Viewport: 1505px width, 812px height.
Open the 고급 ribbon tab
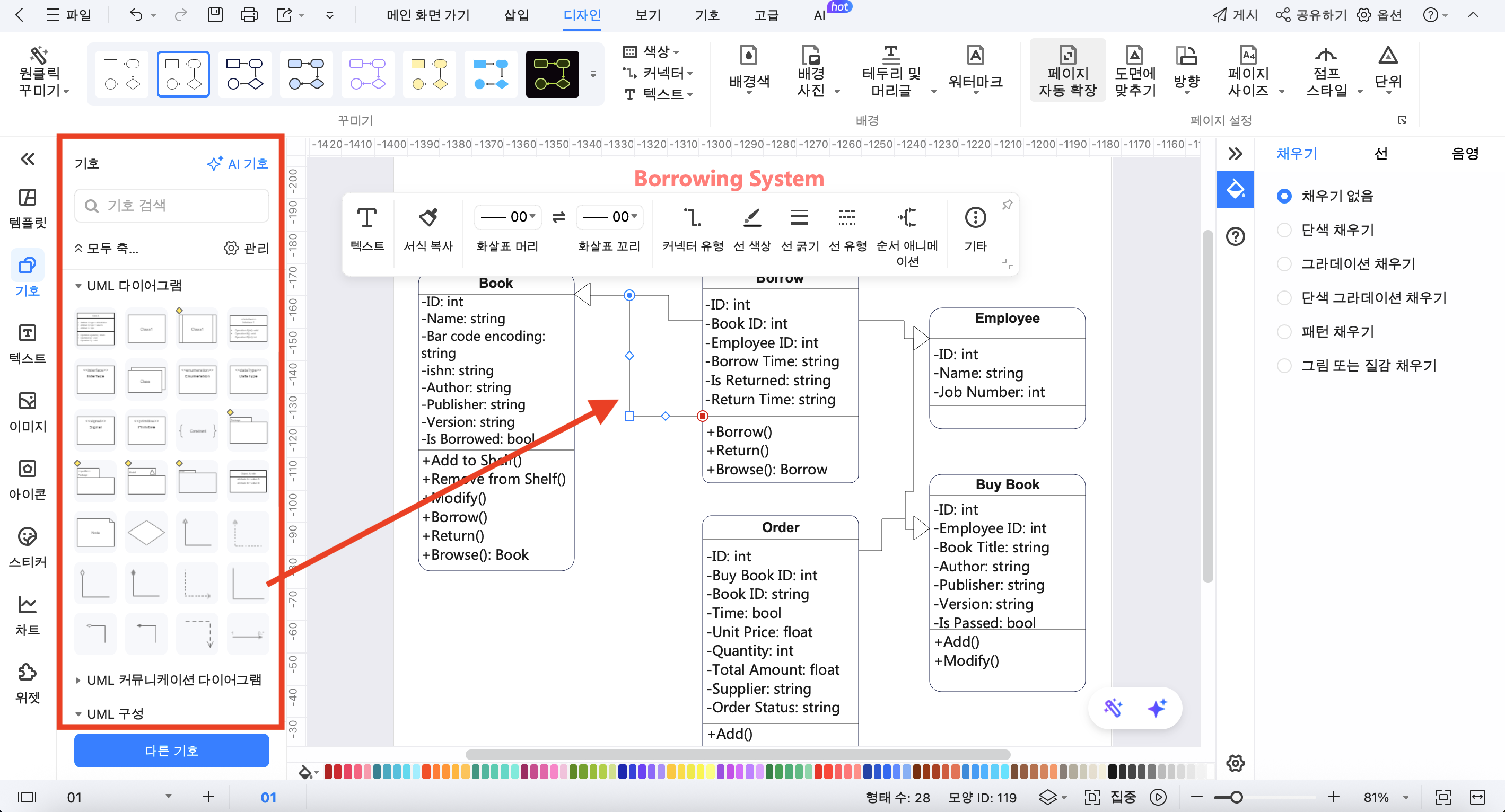click(x=766, y=15)
